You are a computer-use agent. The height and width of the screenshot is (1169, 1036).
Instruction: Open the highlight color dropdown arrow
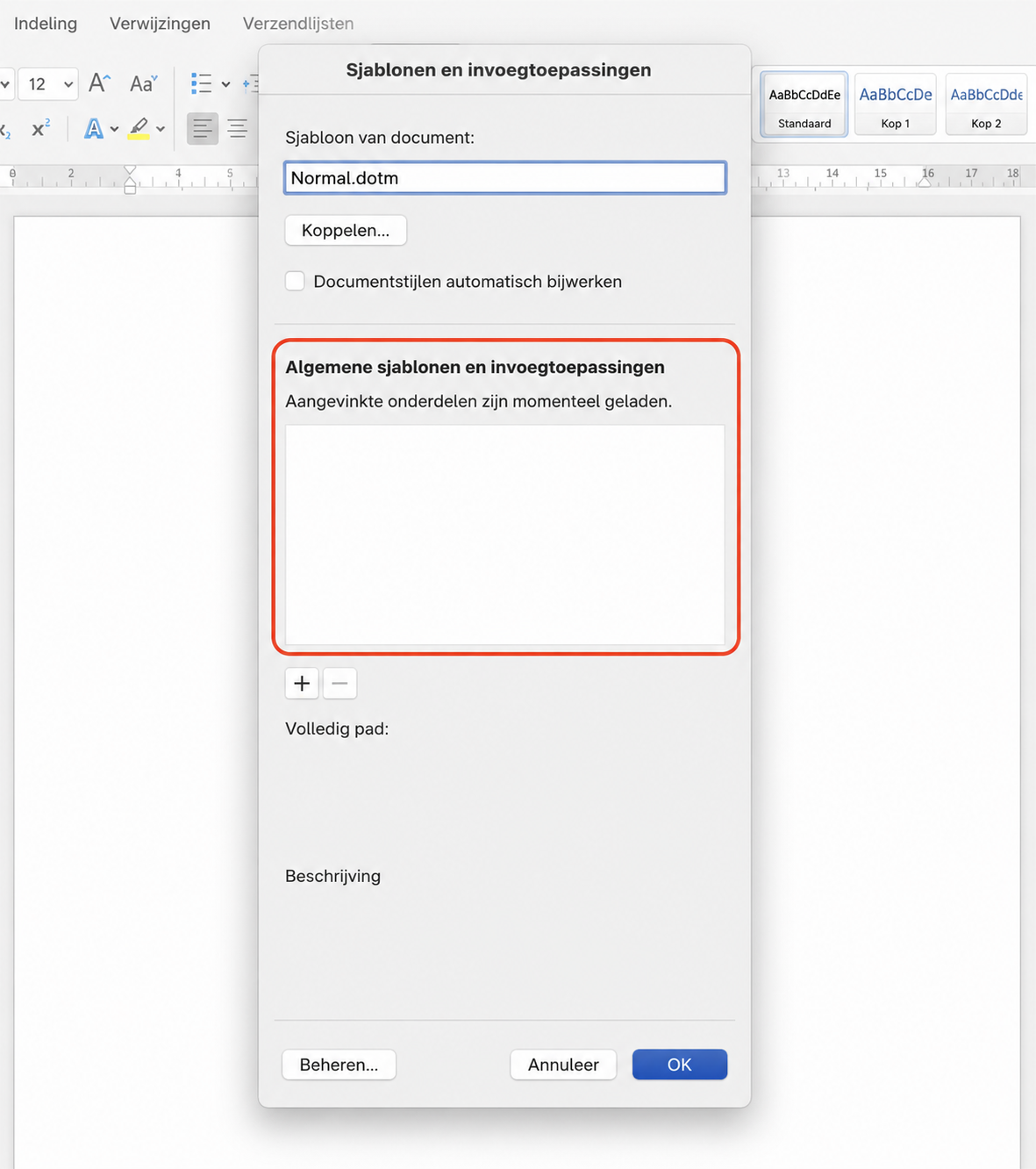click(x=161, y=130)
